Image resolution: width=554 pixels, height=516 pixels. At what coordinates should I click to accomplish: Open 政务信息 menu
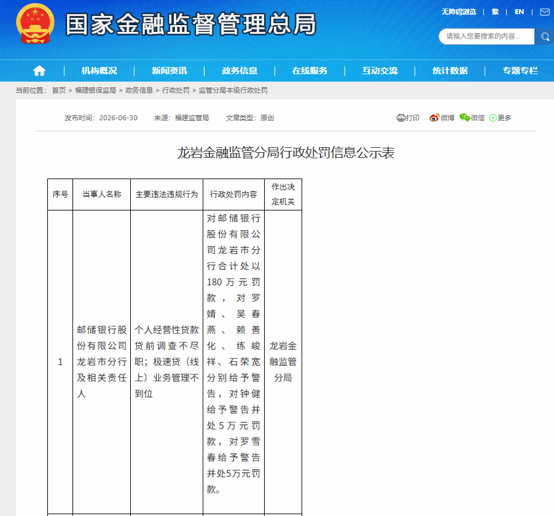point(240,71)
